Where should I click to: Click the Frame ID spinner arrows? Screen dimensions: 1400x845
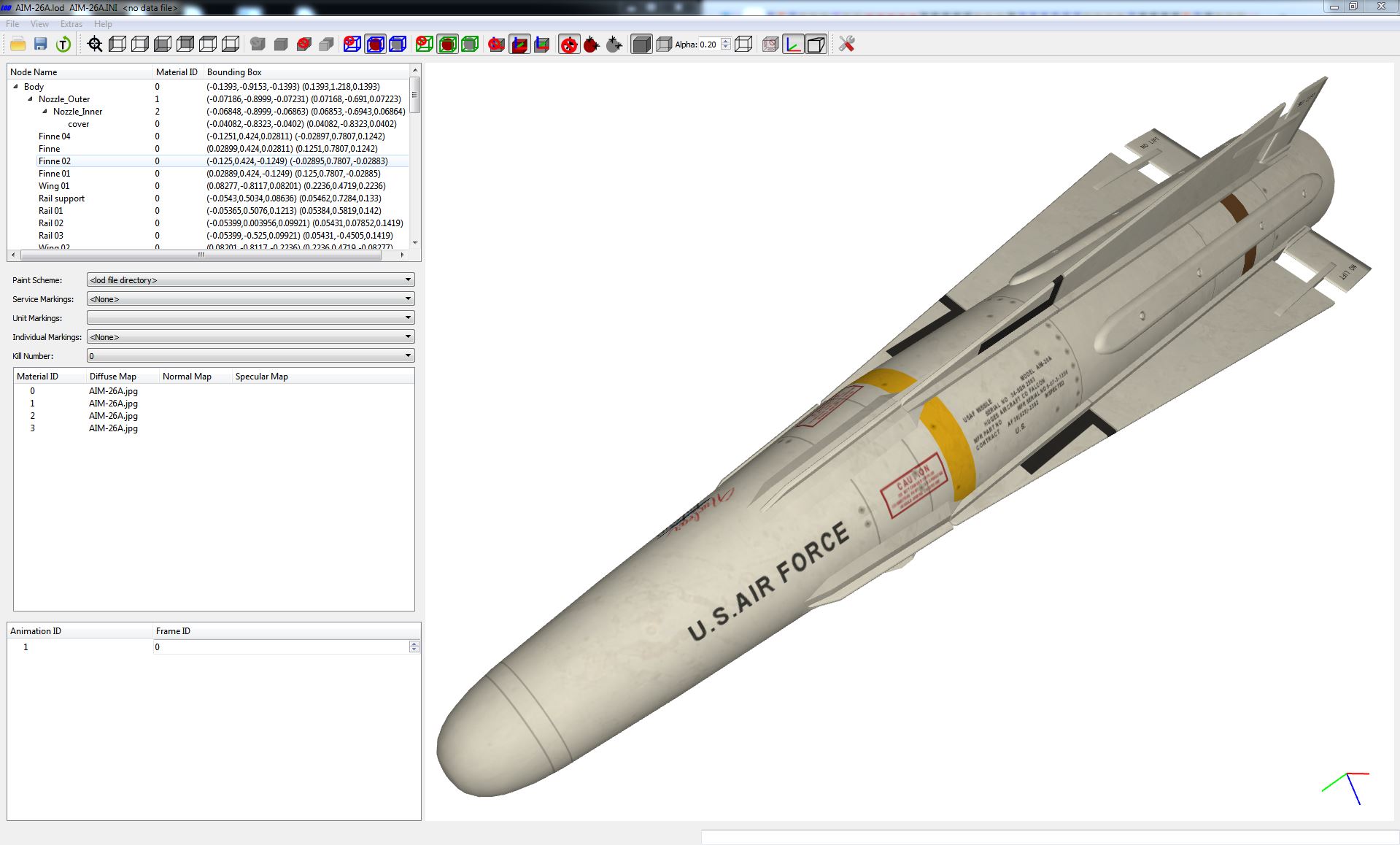414,647
